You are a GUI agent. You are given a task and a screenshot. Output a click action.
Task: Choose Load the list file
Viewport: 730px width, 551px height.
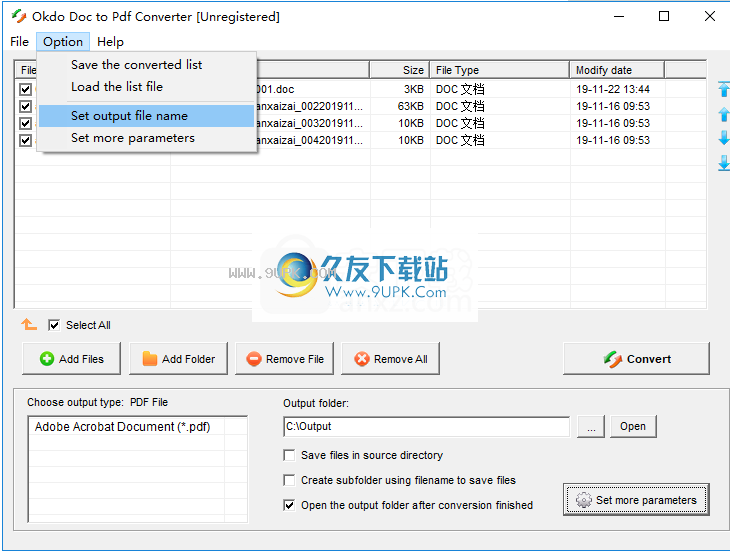coord(147,87)
